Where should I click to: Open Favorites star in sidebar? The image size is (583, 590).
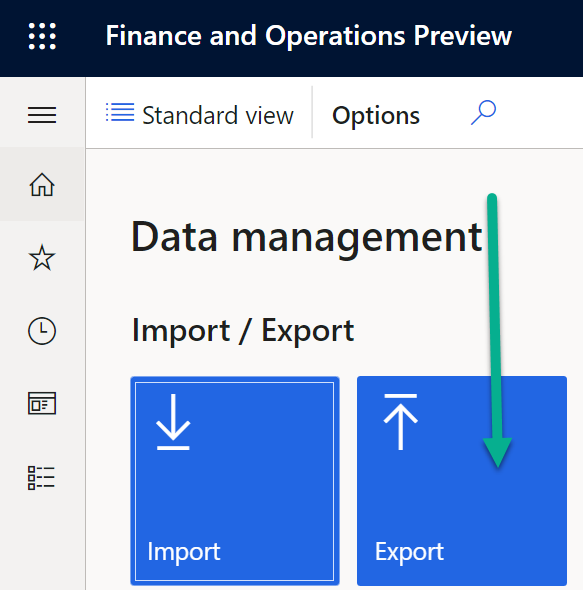click(42, 258)
